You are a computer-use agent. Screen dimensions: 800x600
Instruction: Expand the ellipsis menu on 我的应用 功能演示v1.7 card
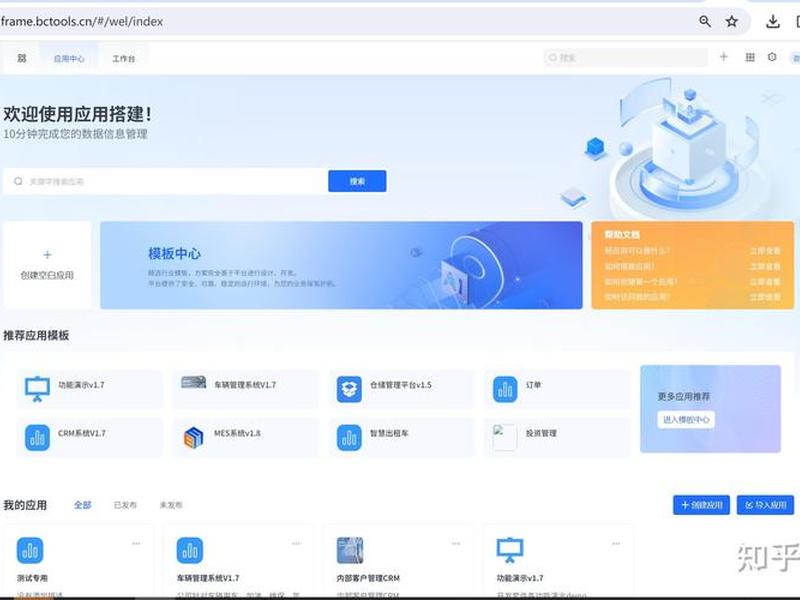click(616, 544)
